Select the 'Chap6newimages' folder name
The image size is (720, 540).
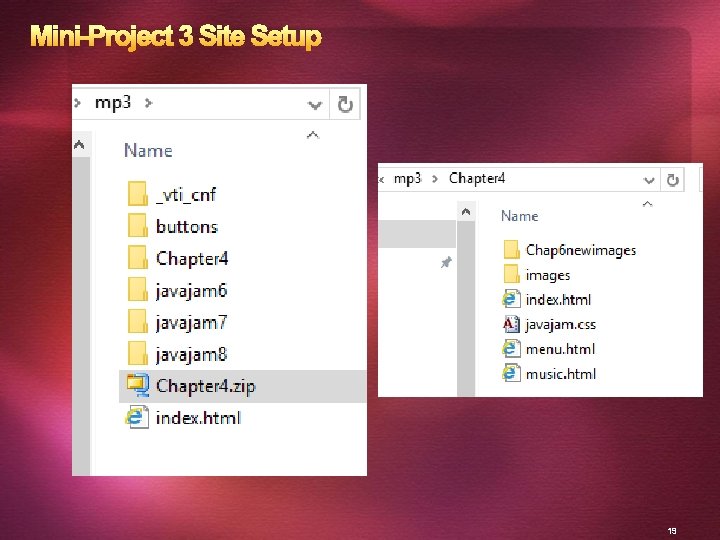click(x=581, y=250)
